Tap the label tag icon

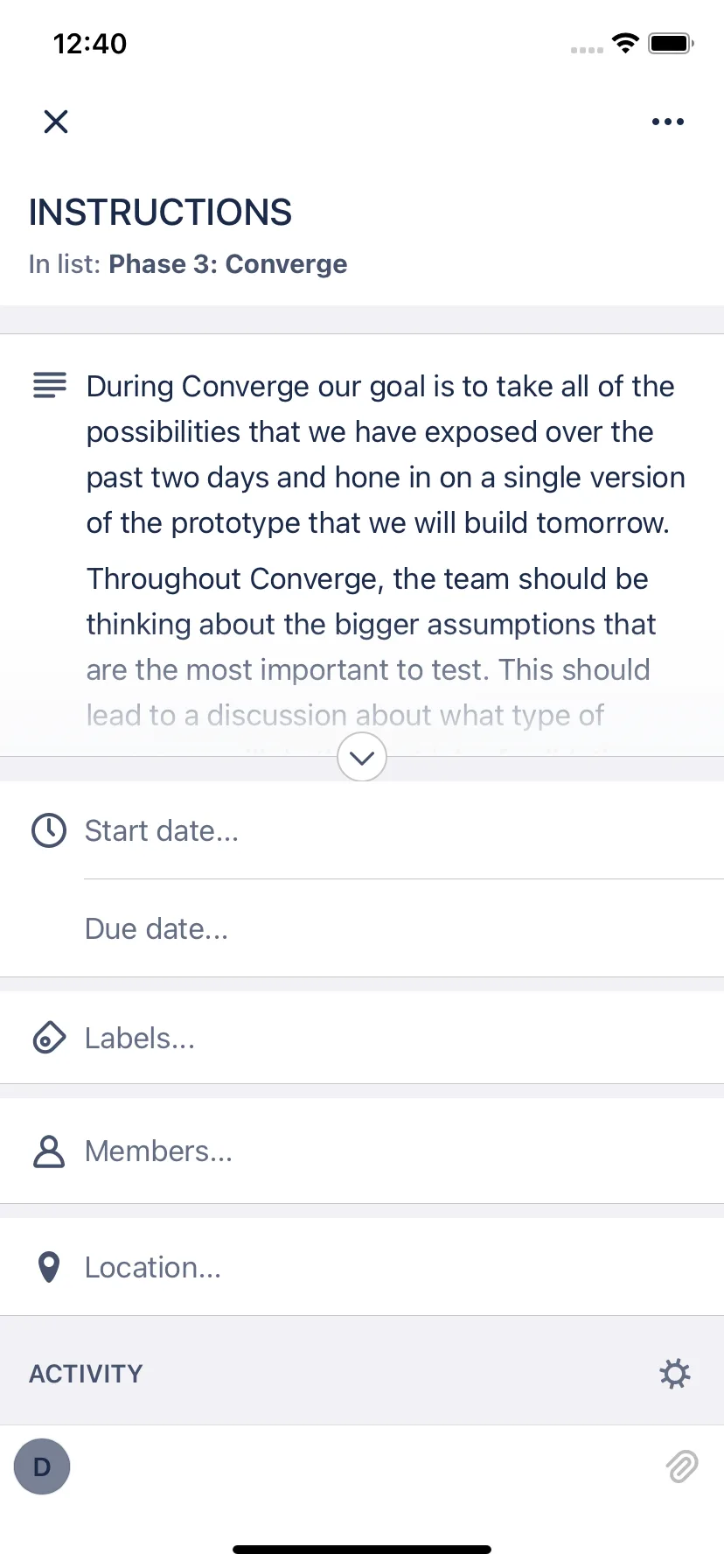point(49,1038)
